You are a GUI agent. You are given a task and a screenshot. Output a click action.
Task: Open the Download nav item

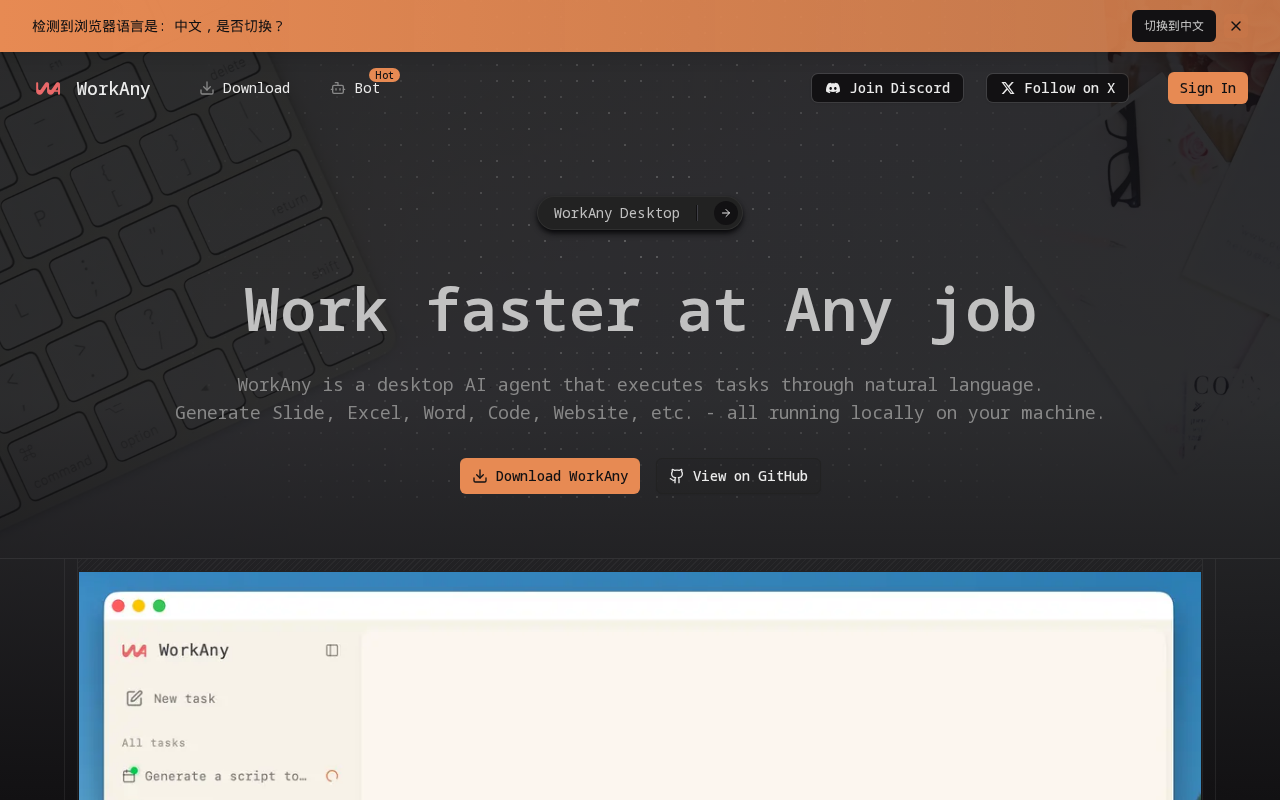coord(245,88)
